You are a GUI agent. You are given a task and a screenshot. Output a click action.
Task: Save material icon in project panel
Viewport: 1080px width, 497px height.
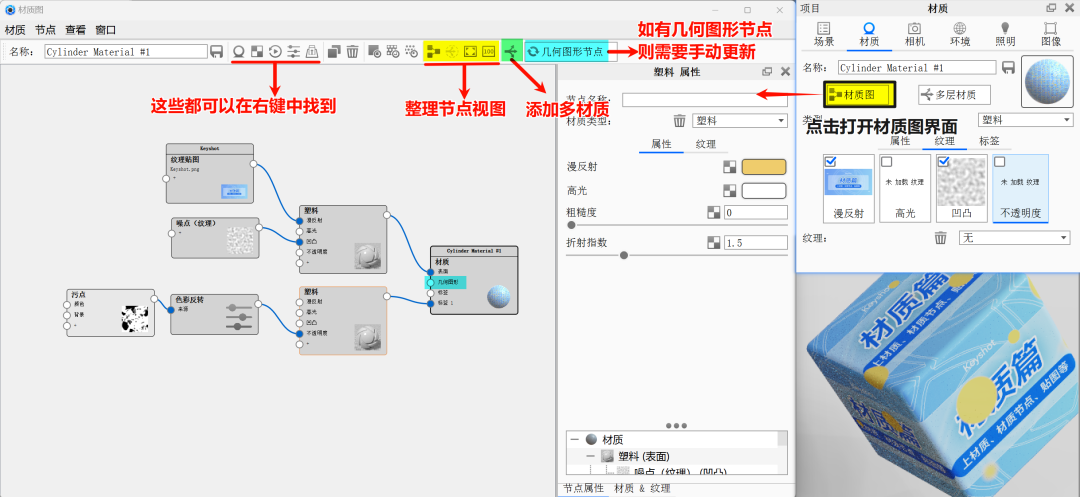pyautogui.click(x=1009, y=67)
